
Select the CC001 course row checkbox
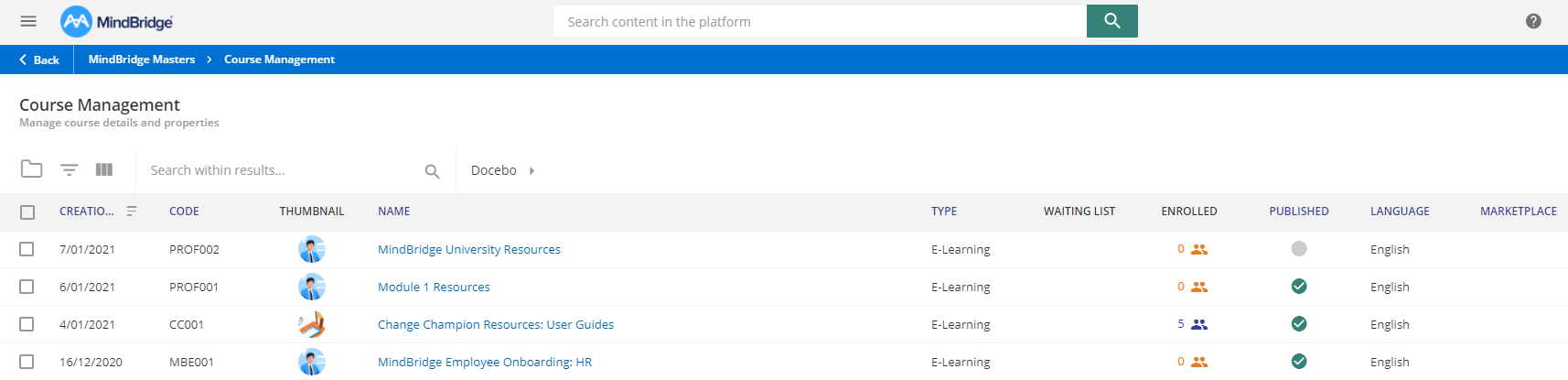pyautogui.click(x=27, y=324)
